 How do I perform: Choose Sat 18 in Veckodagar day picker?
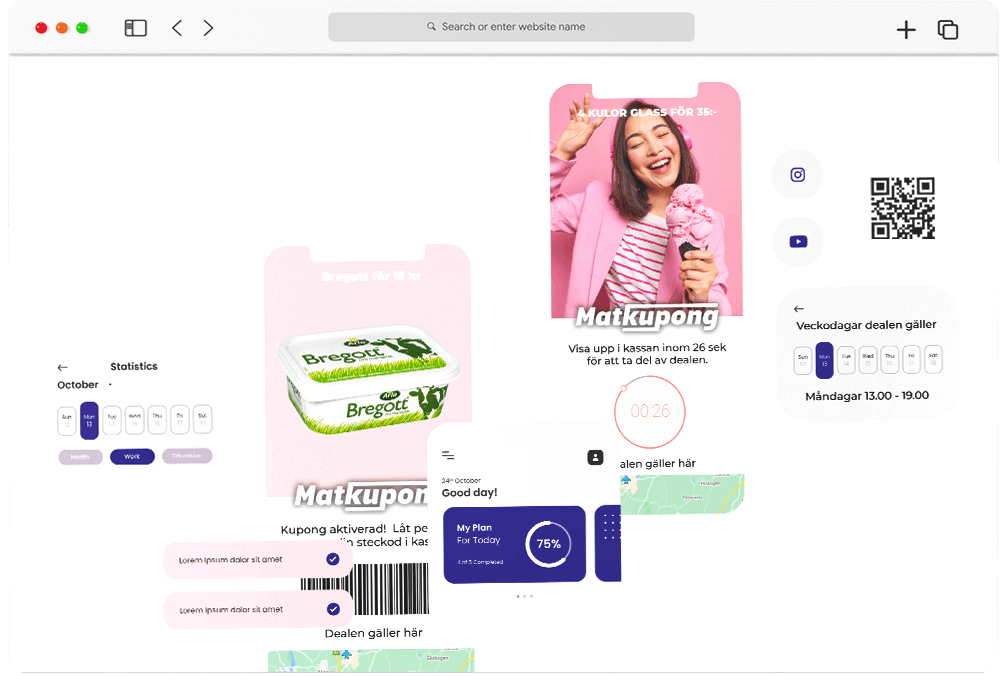(933, 359)
